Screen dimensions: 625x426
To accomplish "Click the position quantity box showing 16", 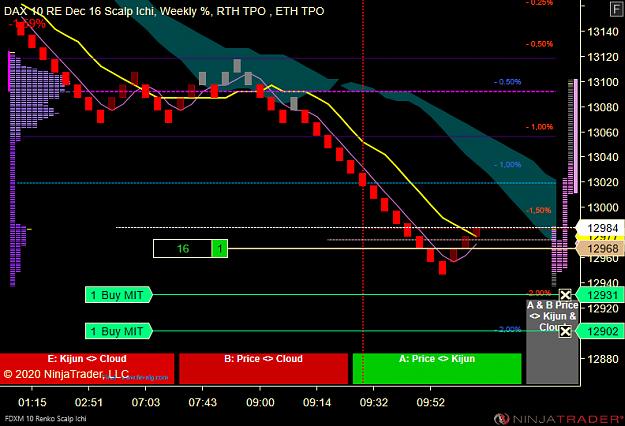I will (183, 249).
